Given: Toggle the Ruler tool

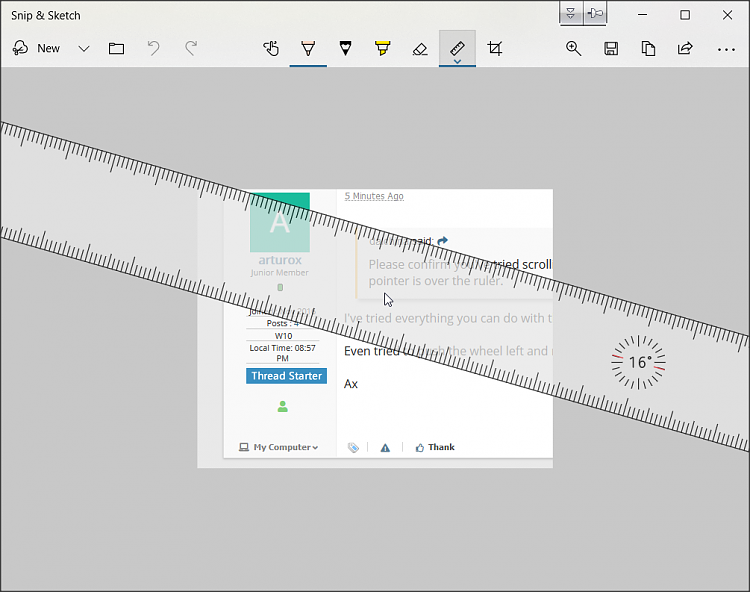Looking at the screenshot, I should [457, 47].
